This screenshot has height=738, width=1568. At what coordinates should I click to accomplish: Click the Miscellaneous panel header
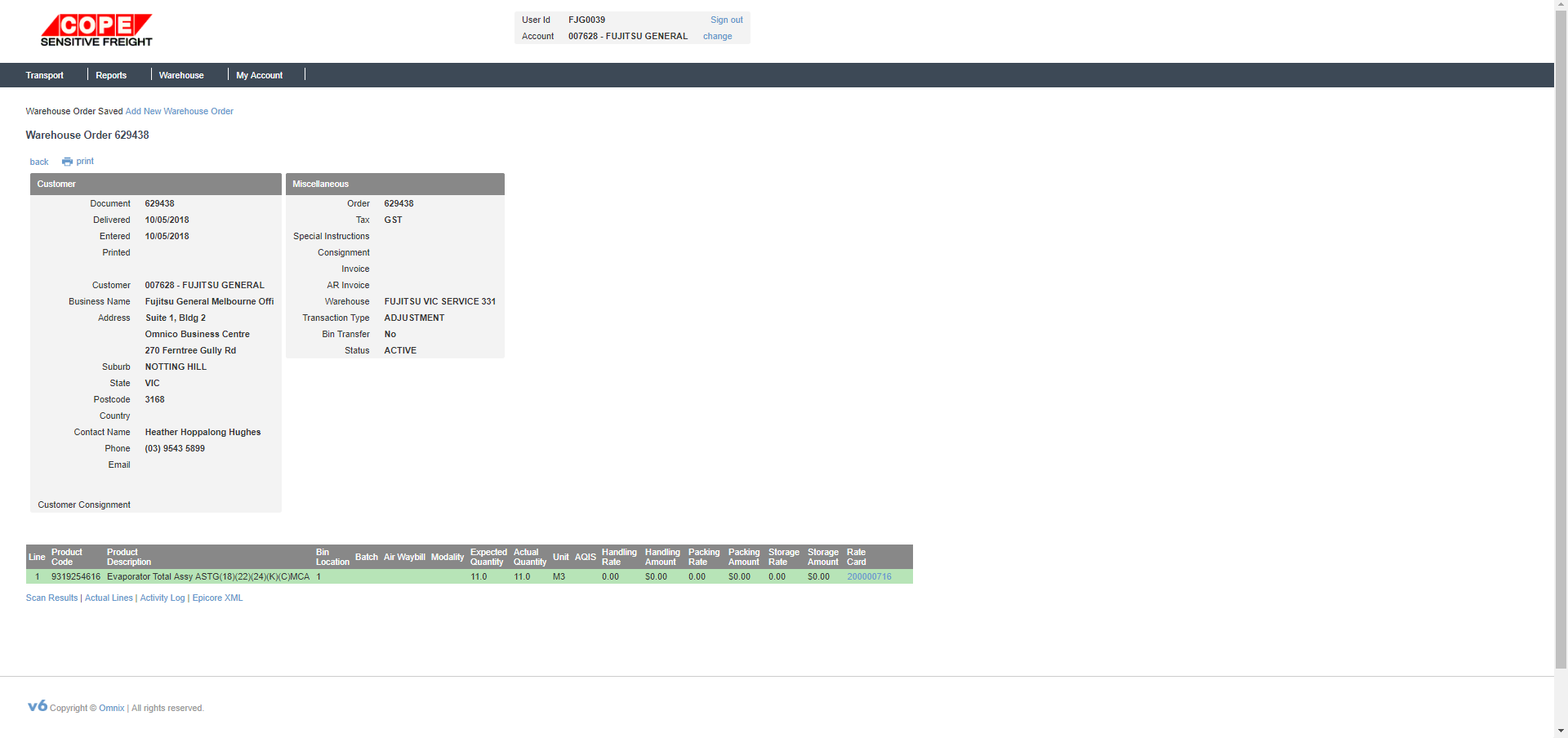click(395, 184)
